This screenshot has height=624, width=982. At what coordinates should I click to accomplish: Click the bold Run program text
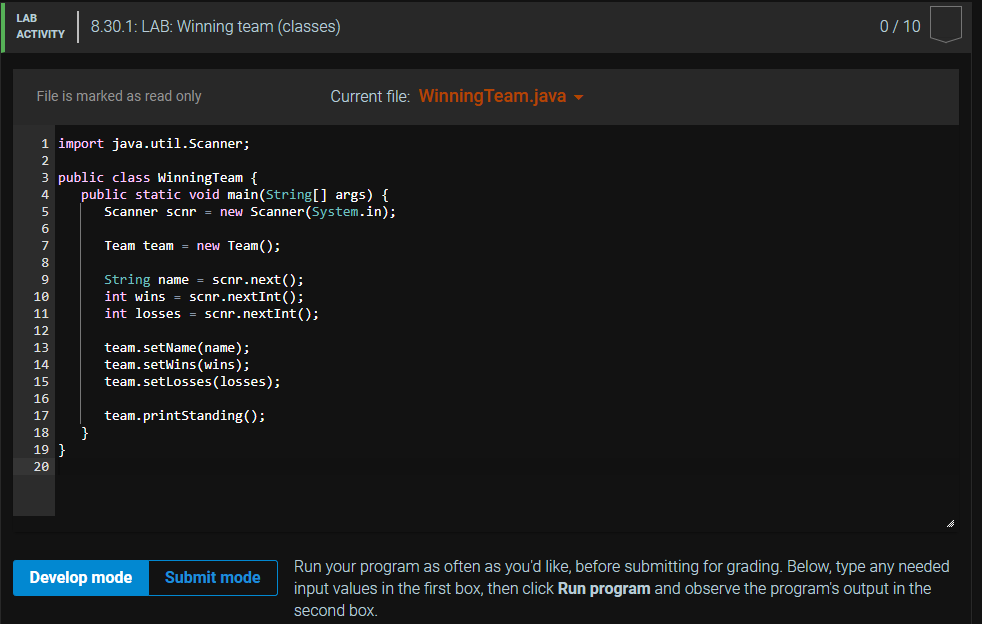[604, 588]
